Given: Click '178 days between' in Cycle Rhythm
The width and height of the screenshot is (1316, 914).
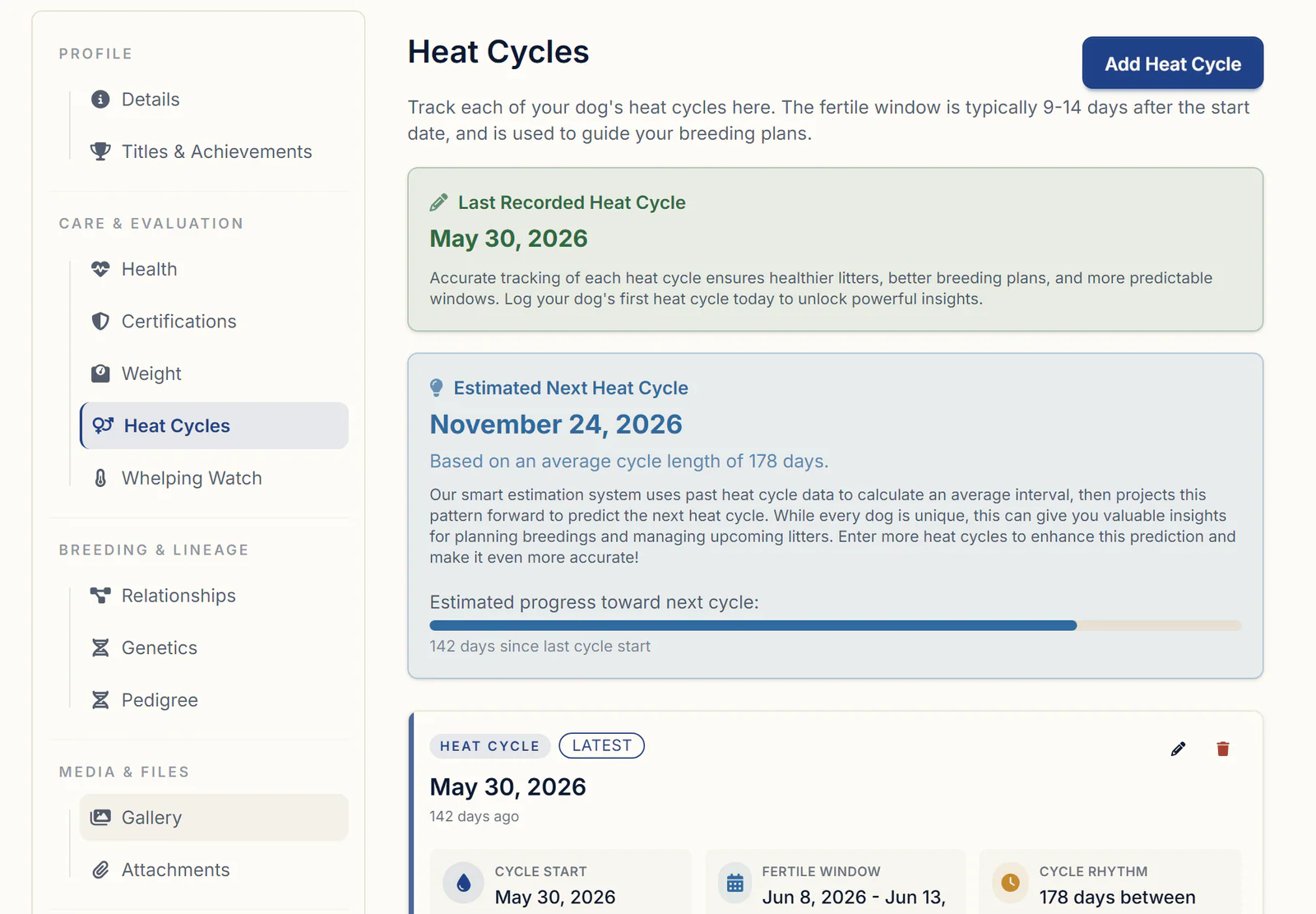Looking at the screenshot, I should (1117, 898).
